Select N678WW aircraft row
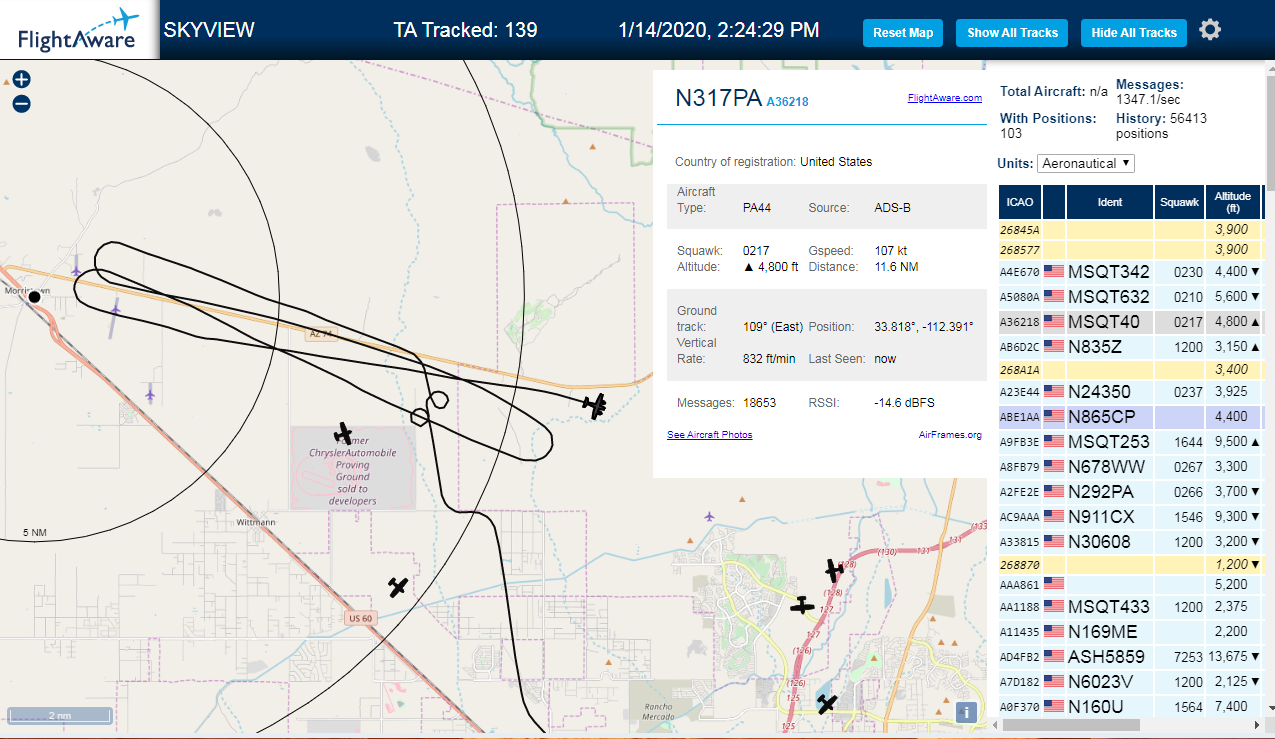 (1130, 467)
